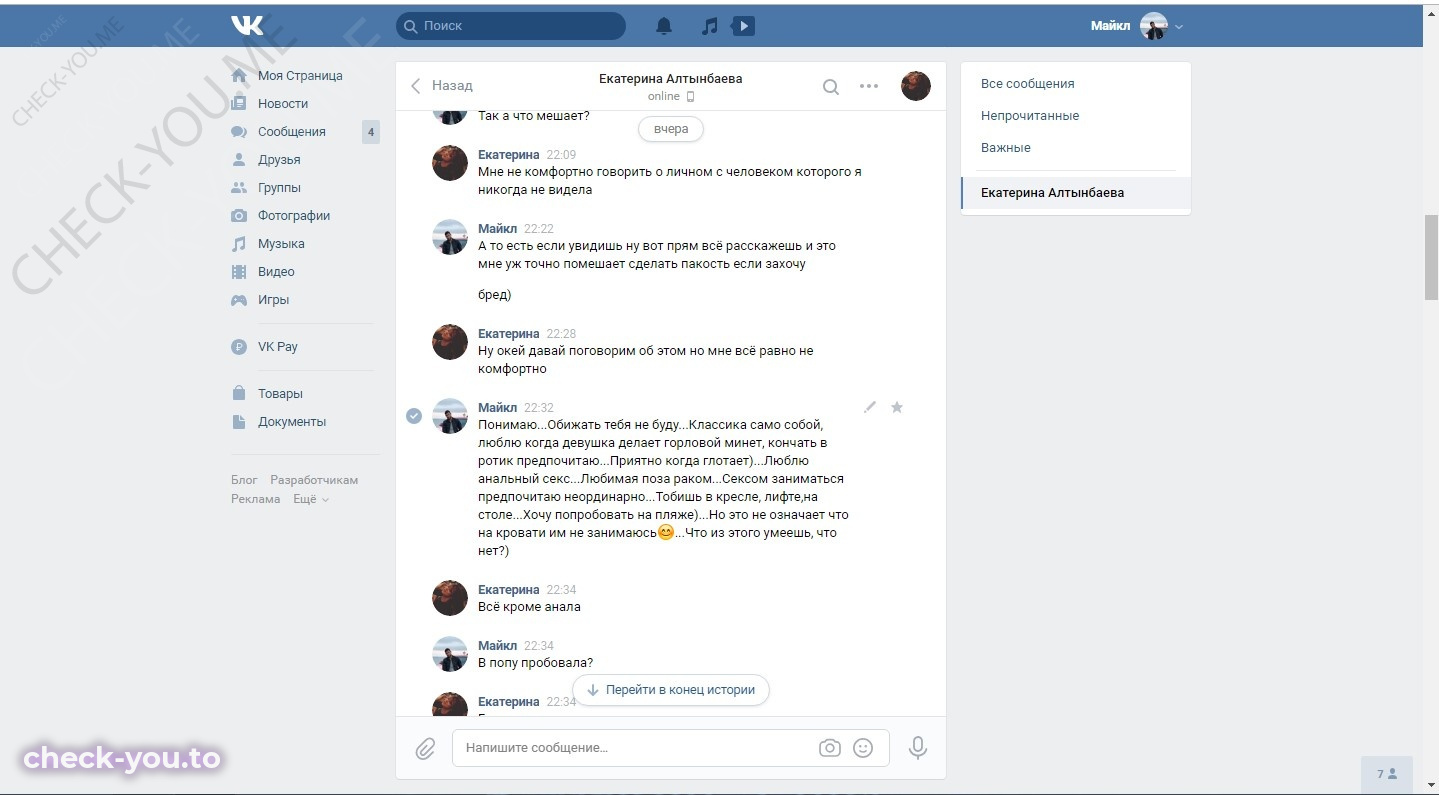Click the page vertical scrollbar thumb
Image resolution: width=1439 pixels, height=795 pixels.
pyautogui.click(x=1431, y=256)
